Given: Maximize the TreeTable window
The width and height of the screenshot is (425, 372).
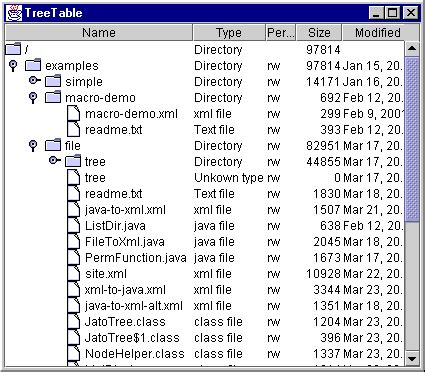Looking at the screenshot, I should 393,13.
